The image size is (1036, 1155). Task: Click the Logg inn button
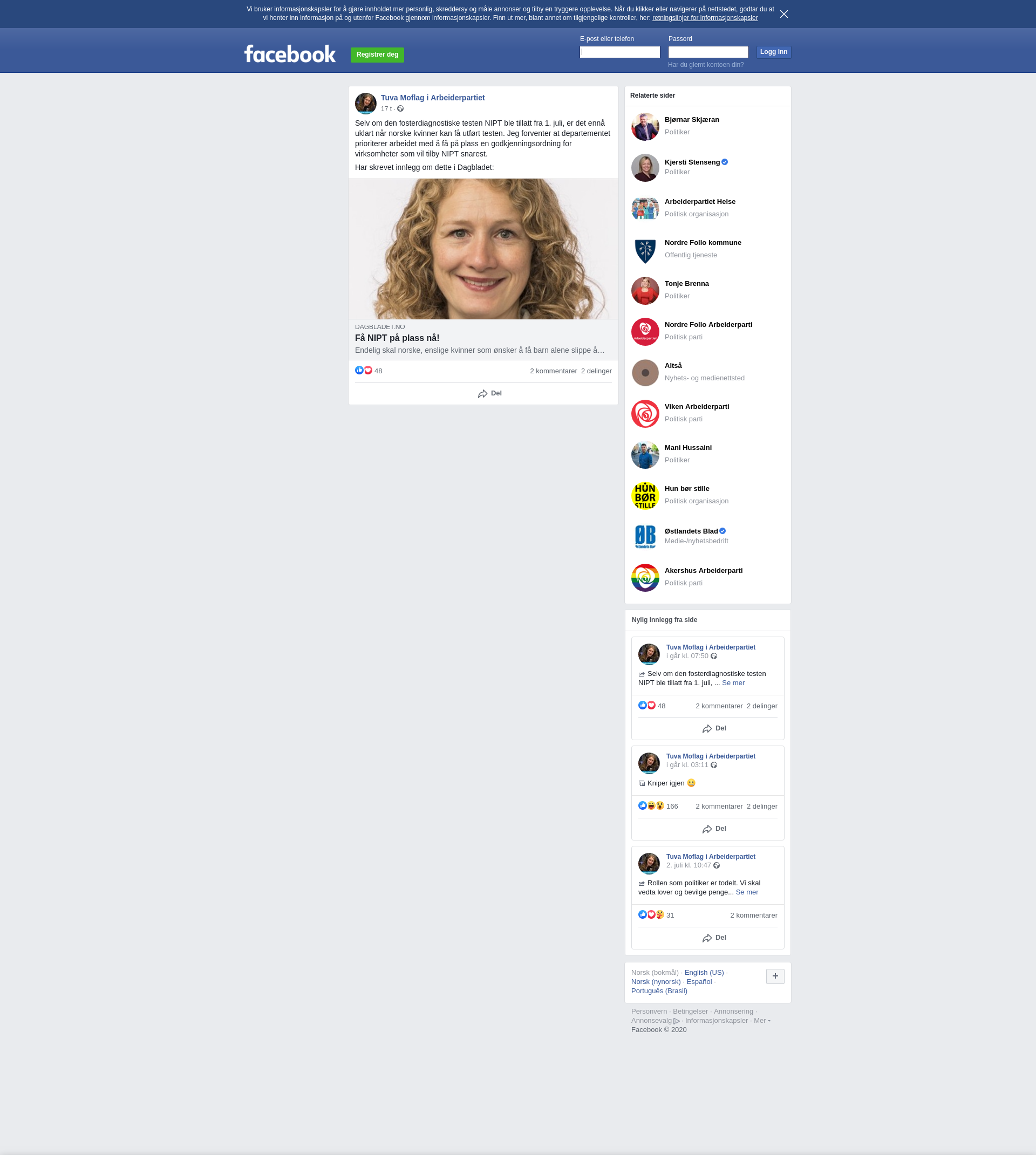(773, 52)
